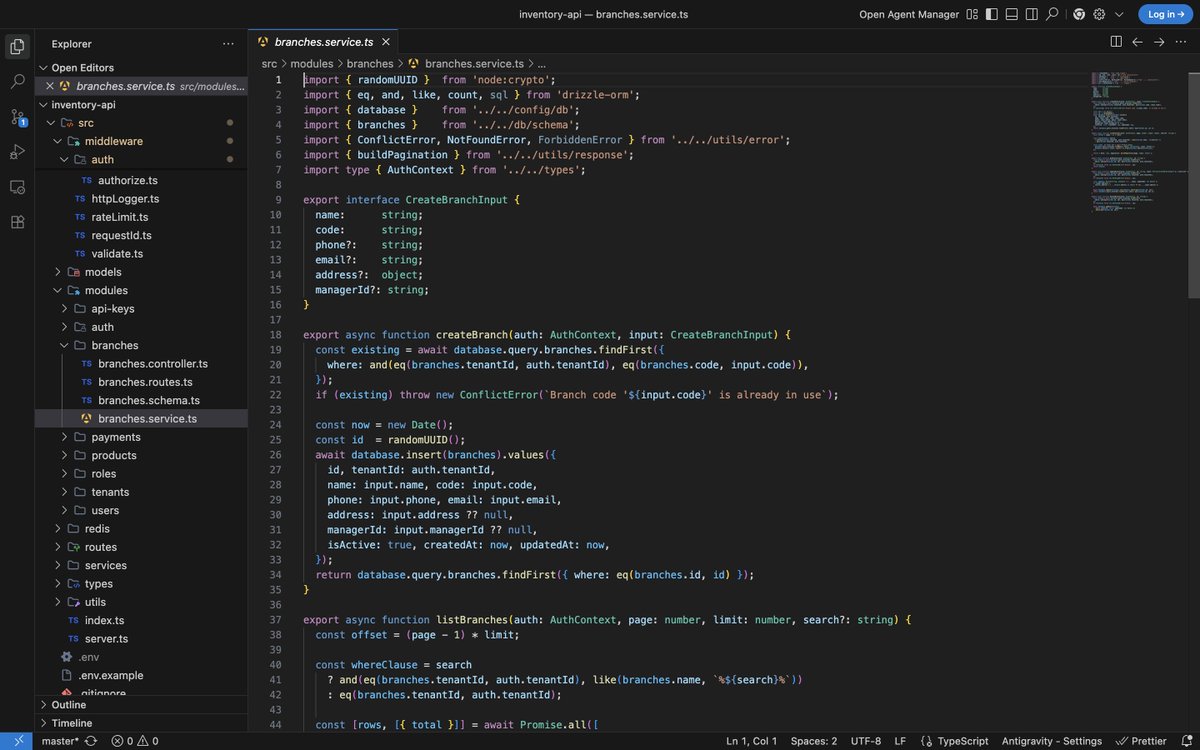Change indentation via Spaces: 2
This screenshot has width=1200, height=750.
(x=814, y=741)
